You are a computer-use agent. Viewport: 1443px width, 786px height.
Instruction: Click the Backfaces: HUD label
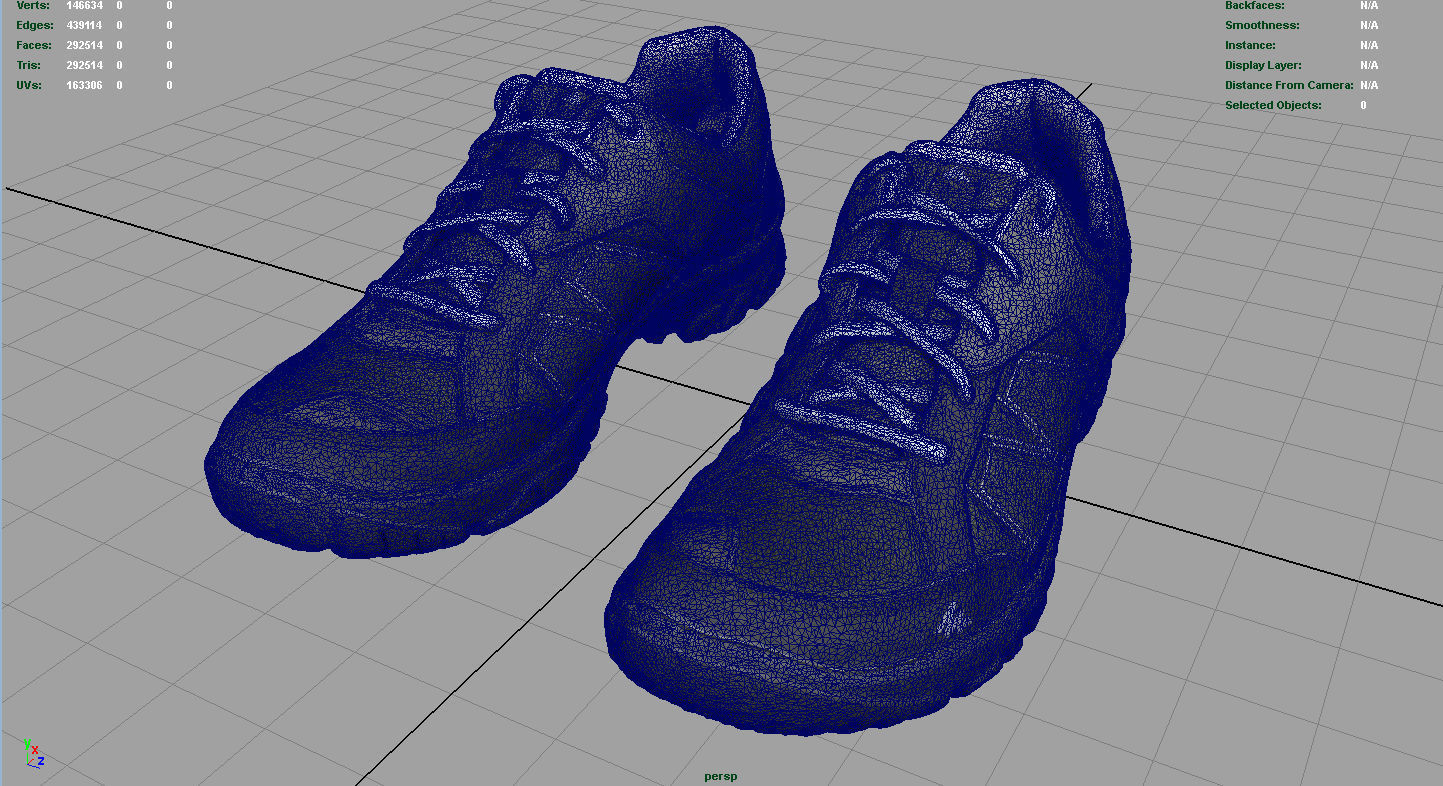pos(1254,5)
